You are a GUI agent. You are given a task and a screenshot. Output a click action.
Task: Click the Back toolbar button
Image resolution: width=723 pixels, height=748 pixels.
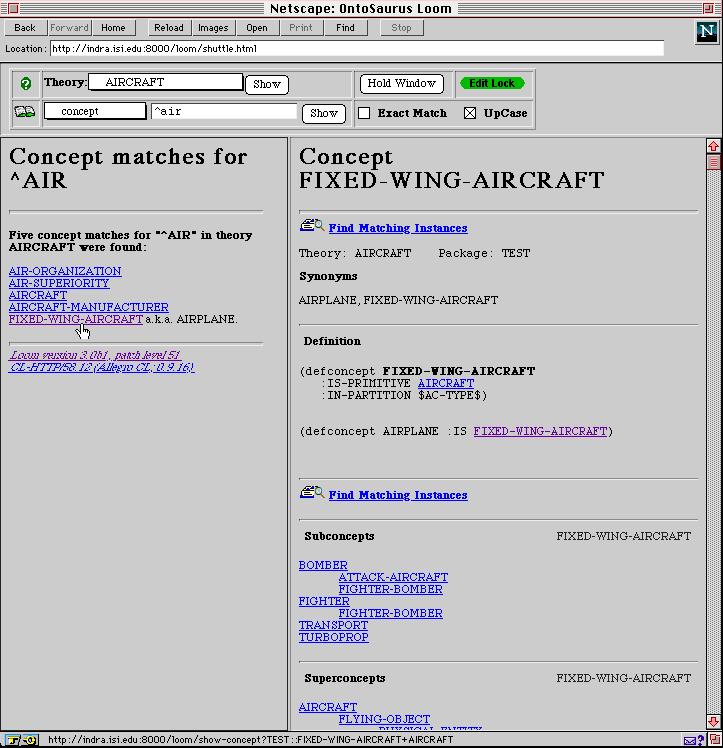25,28
